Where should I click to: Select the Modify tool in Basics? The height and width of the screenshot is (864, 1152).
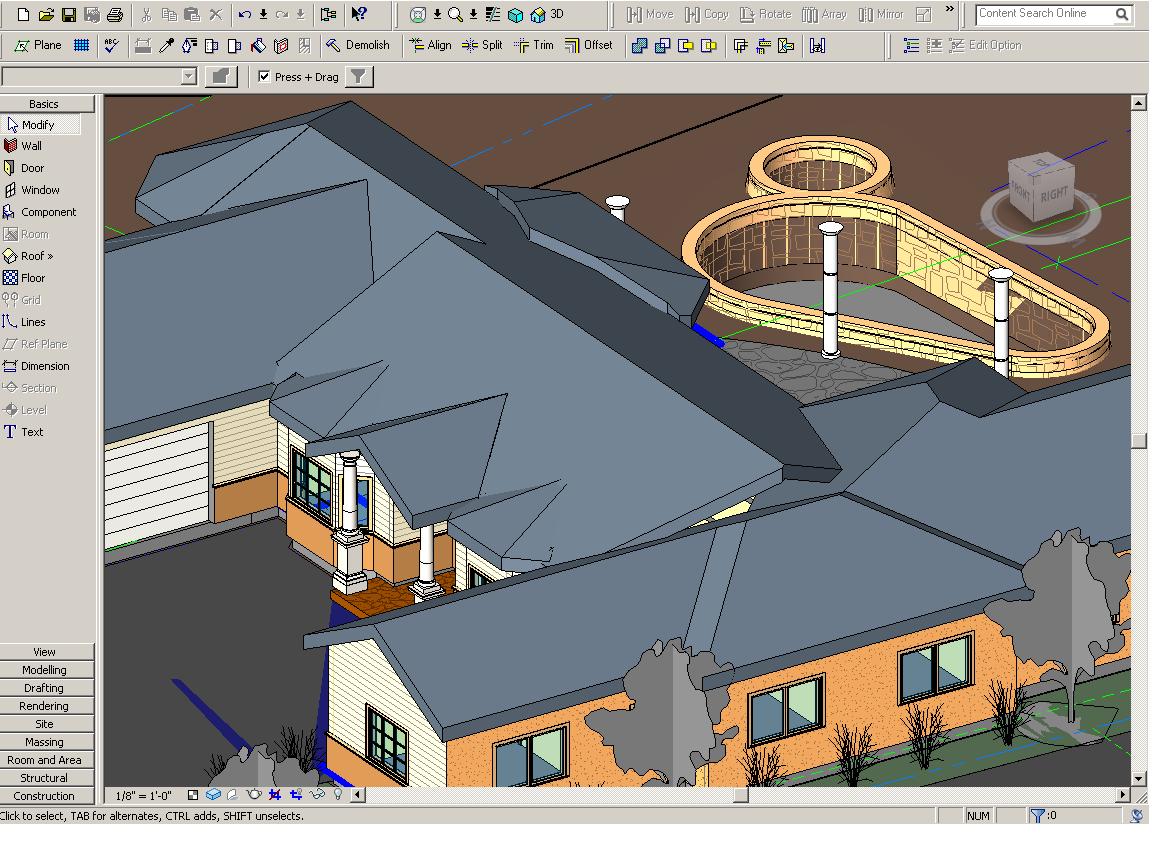40,125
